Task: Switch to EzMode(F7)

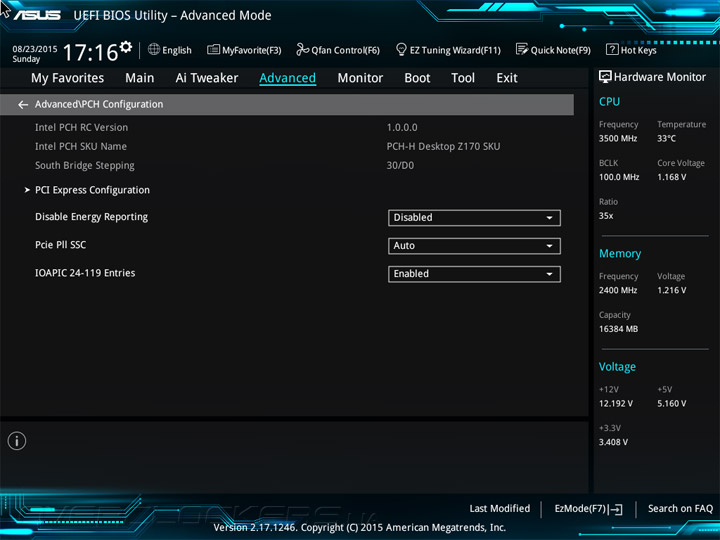Action: tap(588, 509)
